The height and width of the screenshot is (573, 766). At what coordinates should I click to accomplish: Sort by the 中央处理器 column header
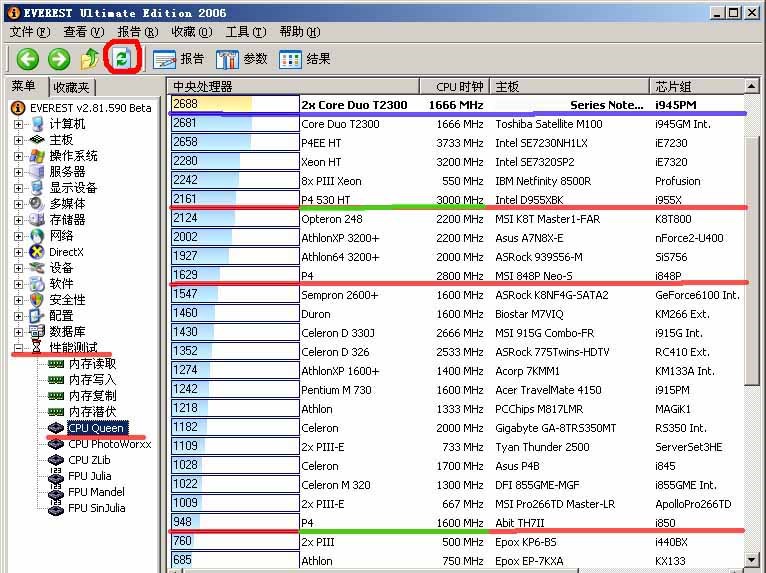pyautogui.click(x=293, y=86)
